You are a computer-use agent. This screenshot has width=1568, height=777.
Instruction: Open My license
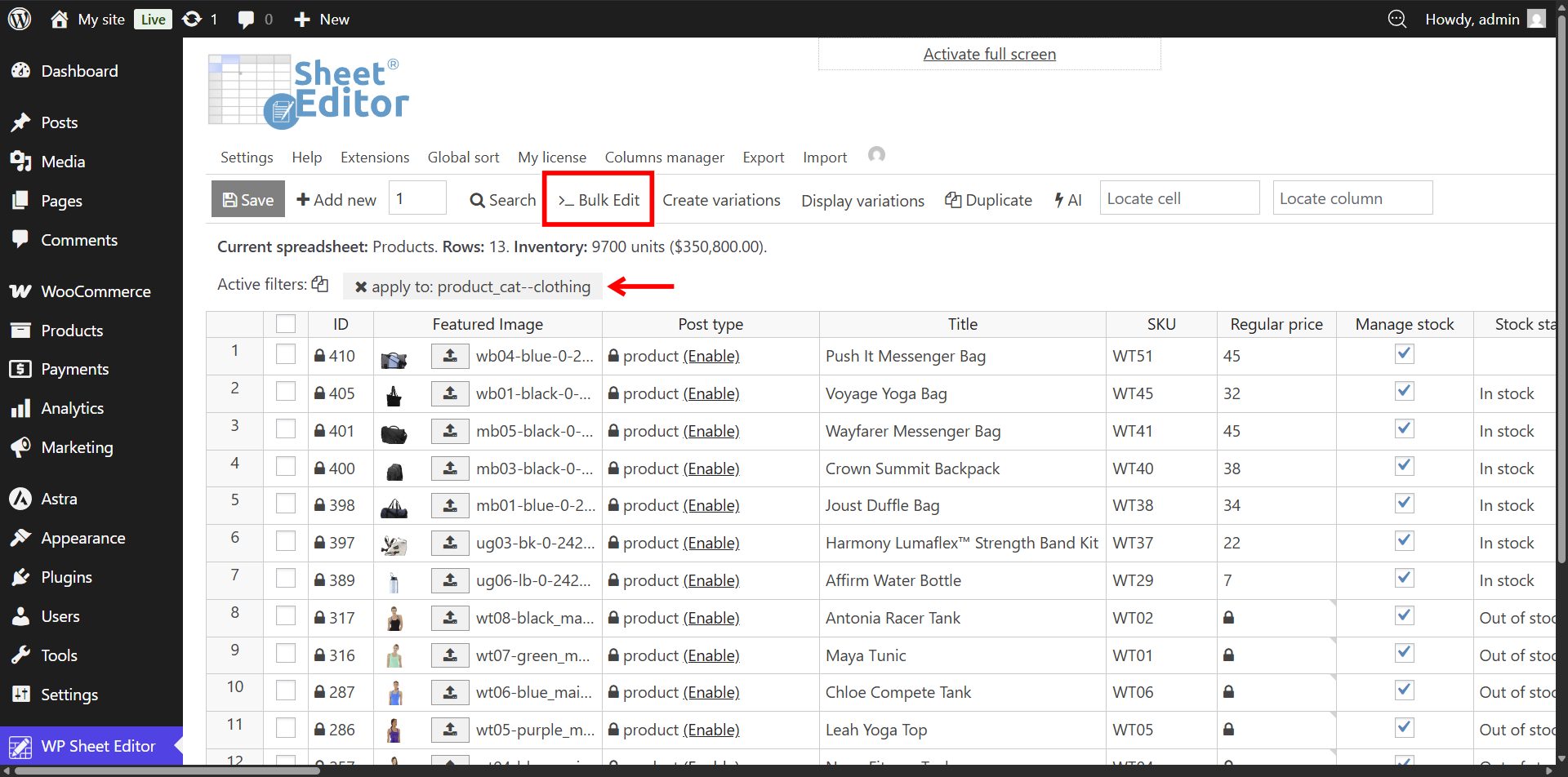(x=552, y=158)
